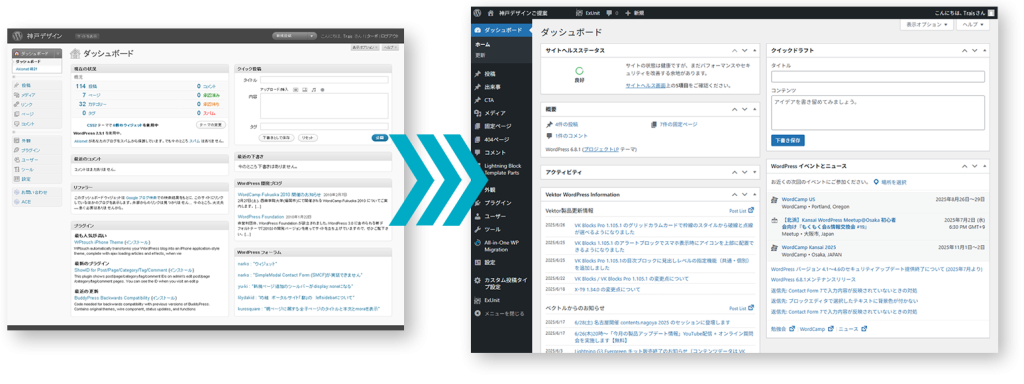The width and height of the screenshot is (1024, 384).
Task: Click メディア icon in the new dashboard sidebar
Action: [478, 113]
